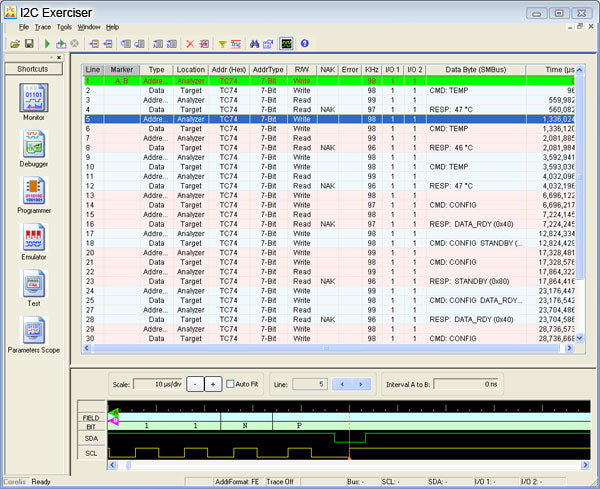600x489 pixels.
Task: Click the trace table up scroll arrow
Action: pyautogui.click(x=579, y=70)
